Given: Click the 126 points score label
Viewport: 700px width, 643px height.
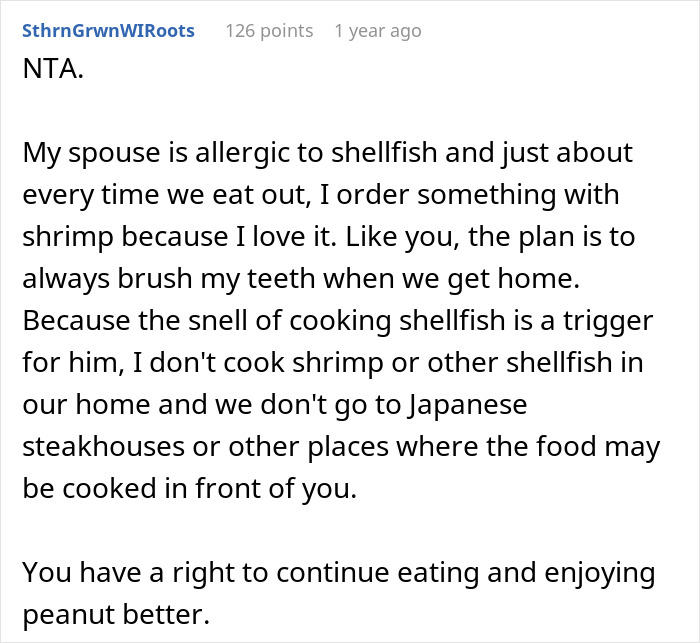Looking at the screenshot, I should [x=269, y=31].
